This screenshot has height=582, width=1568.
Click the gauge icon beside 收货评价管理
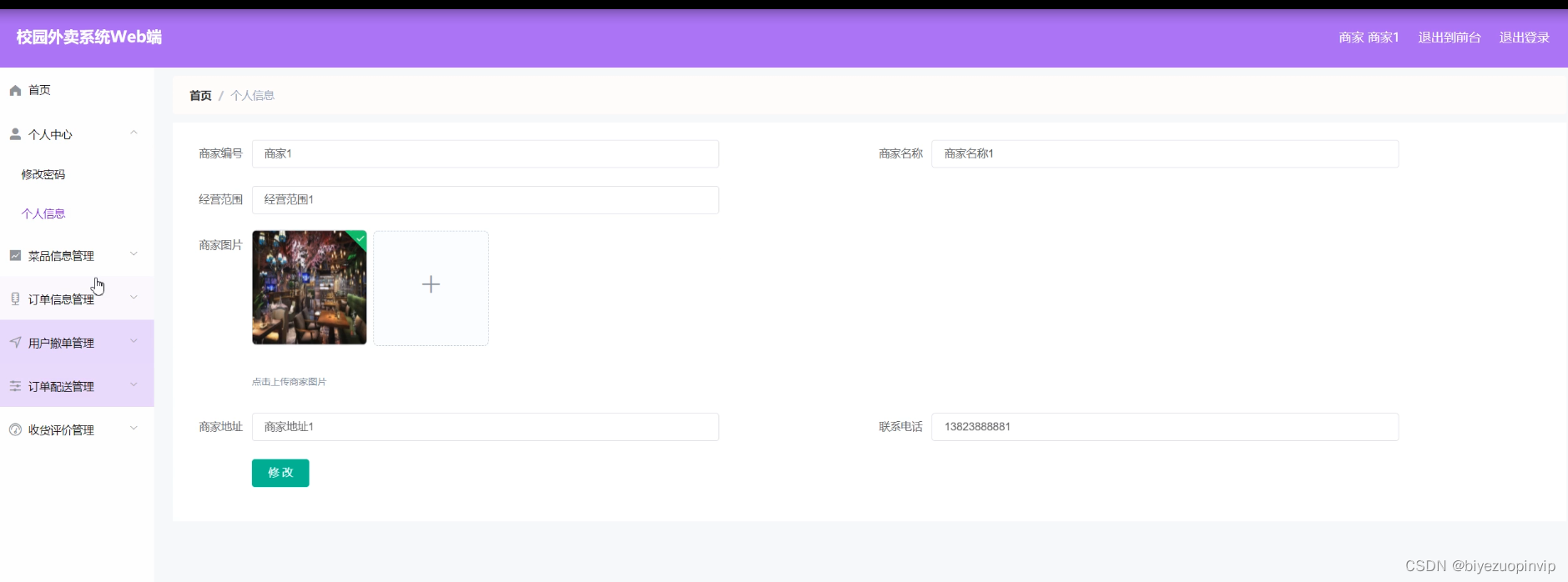coord(15,429)
